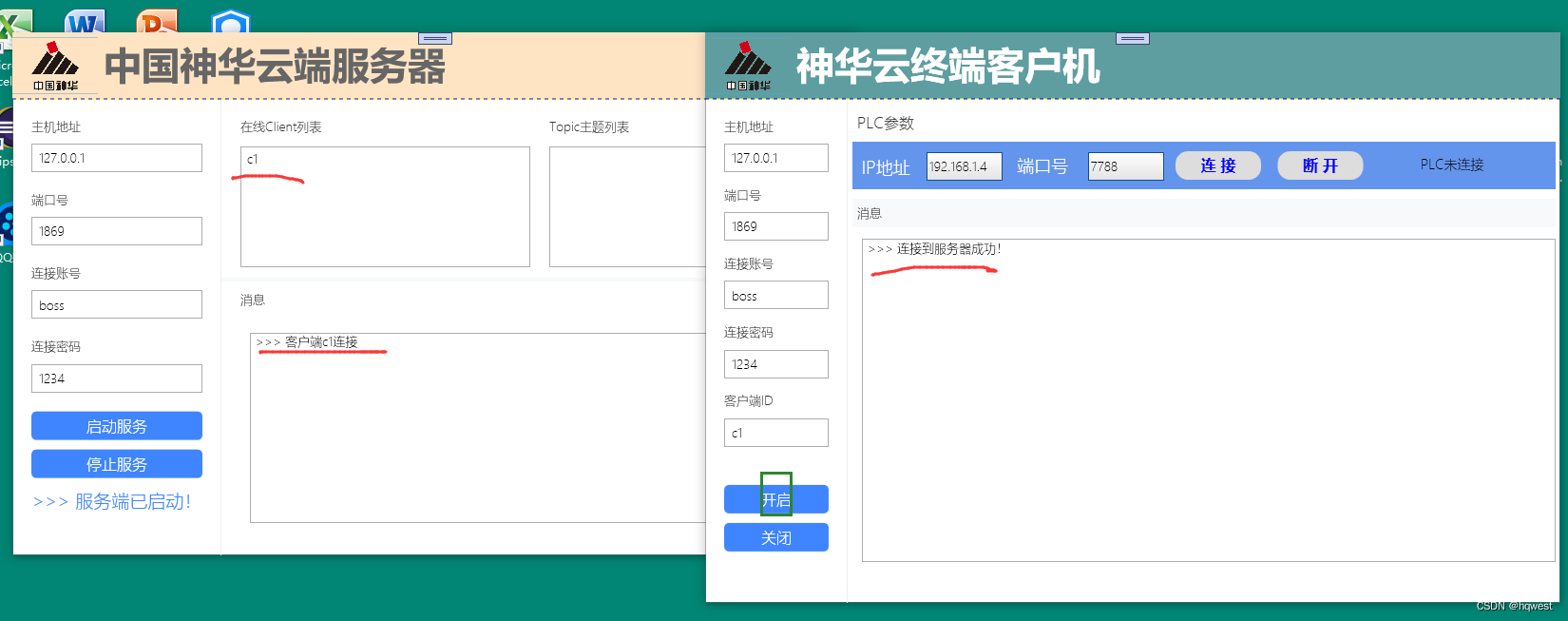Click 启动服务 button in server window
Screen dimensions: 1568x621
pyautogui.click(x=117, y=426)
